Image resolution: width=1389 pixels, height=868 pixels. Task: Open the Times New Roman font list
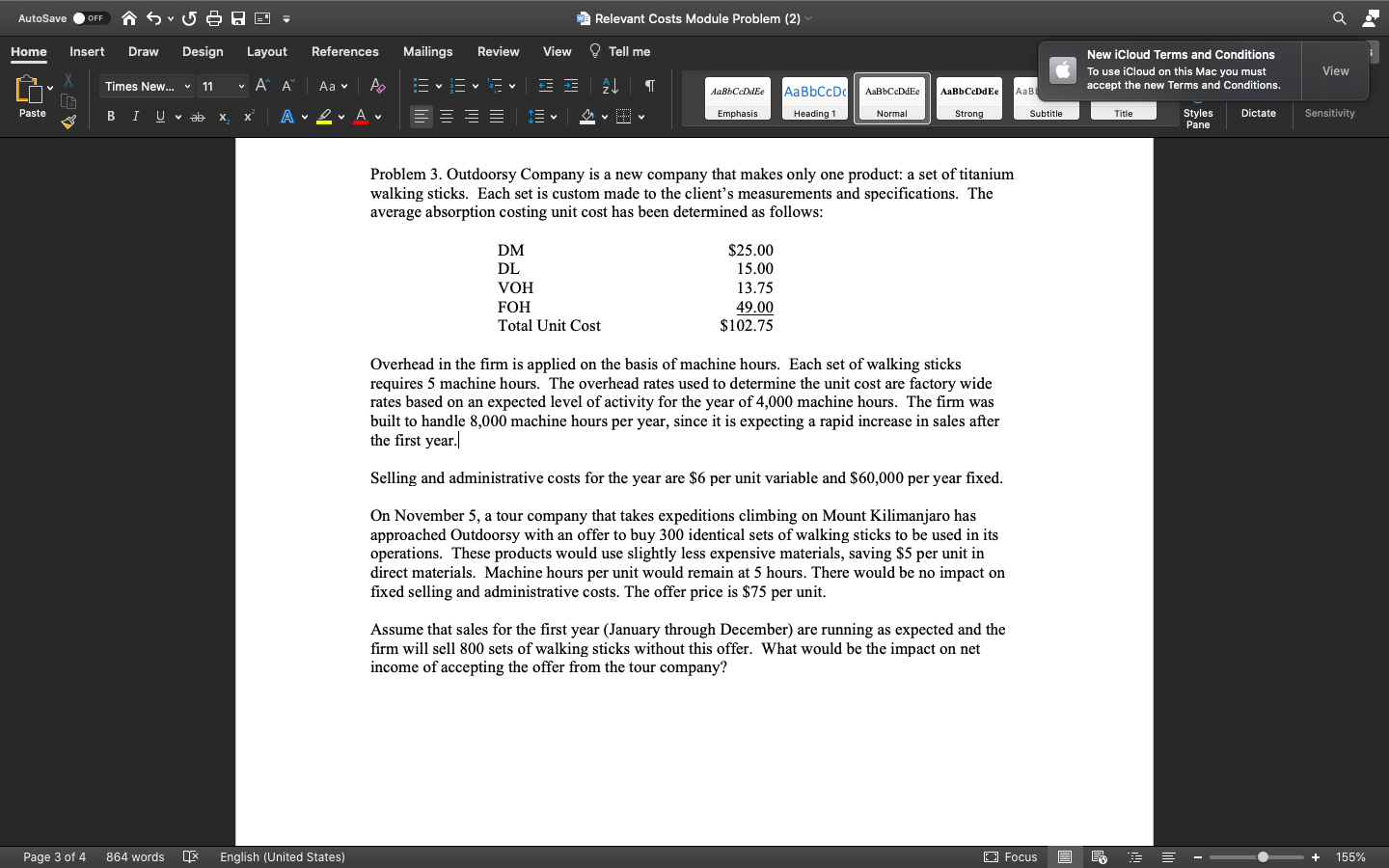pos(146,86)
